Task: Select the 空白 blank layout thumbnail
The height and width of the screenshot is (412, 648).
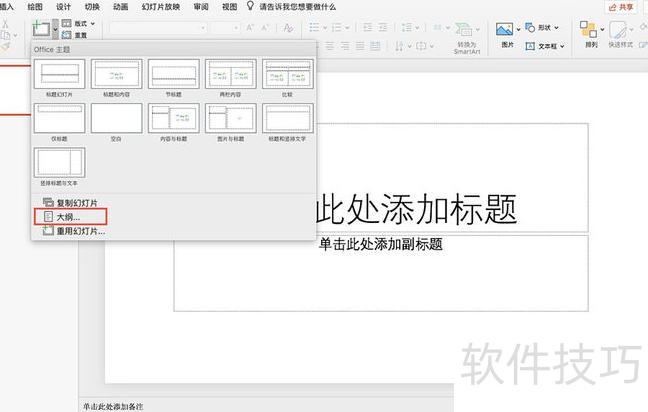Action: click(x=117, y=118)
